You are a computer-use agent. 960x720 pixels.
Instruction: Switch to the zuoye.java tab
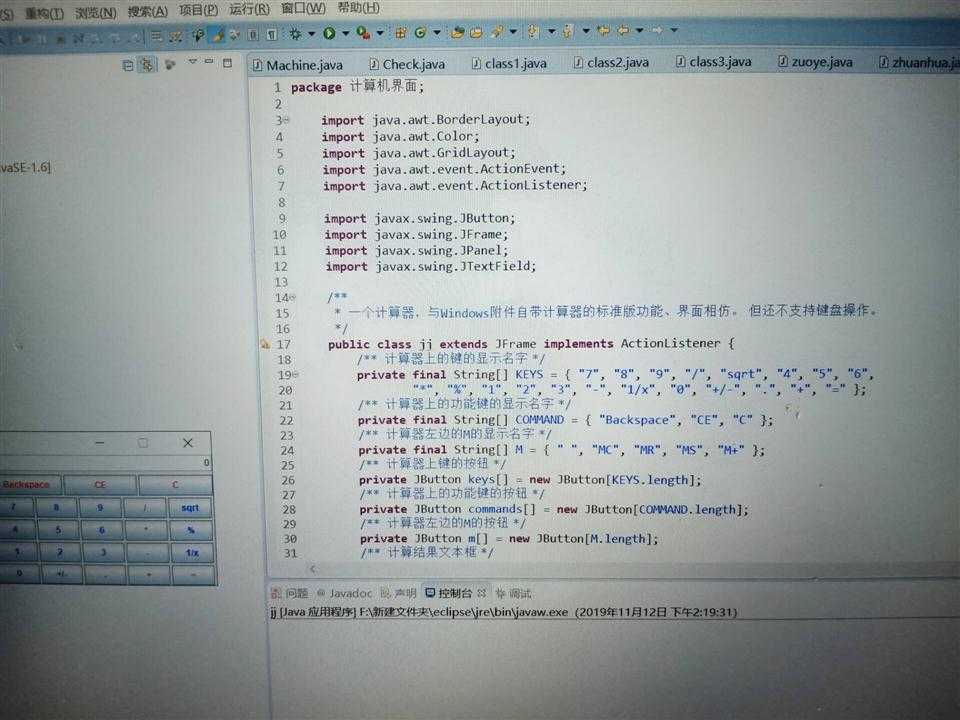(816, 62)
